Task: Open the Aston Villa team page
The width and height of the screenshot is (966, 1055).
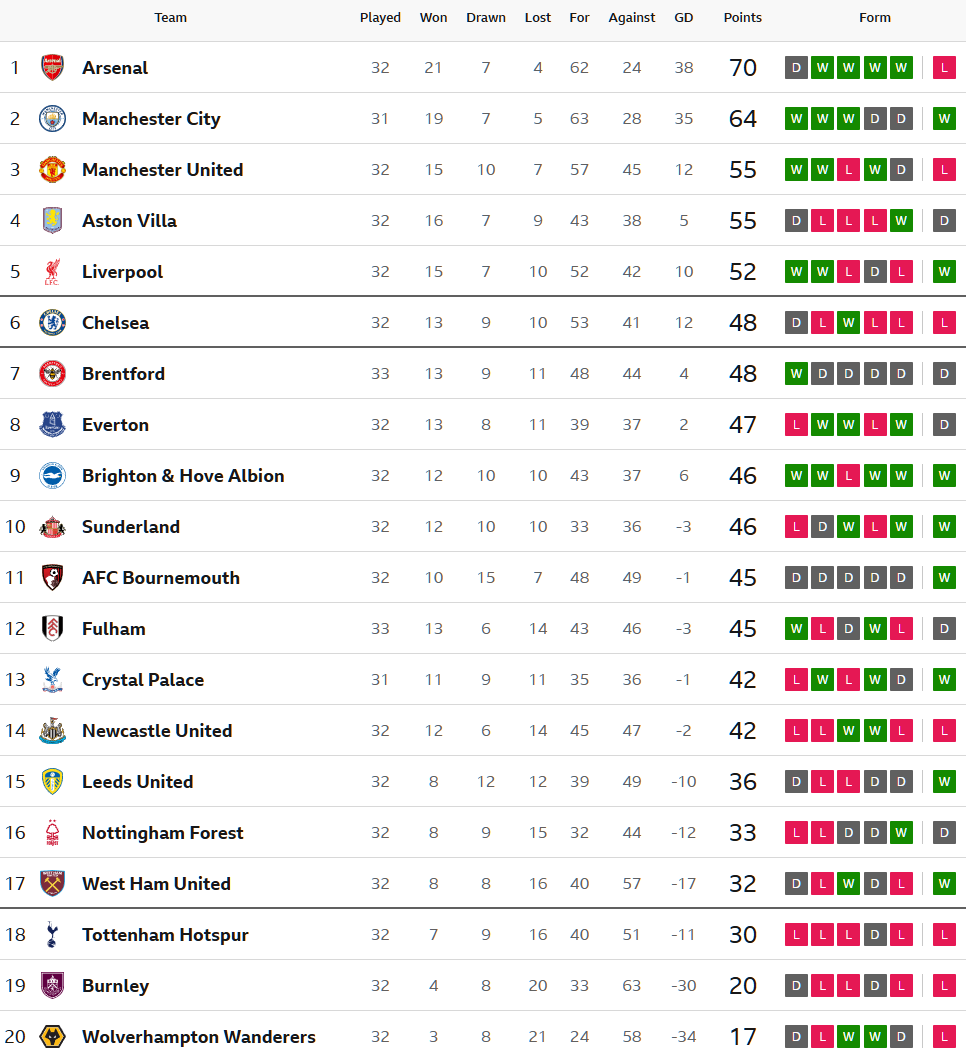Action: 129,221
